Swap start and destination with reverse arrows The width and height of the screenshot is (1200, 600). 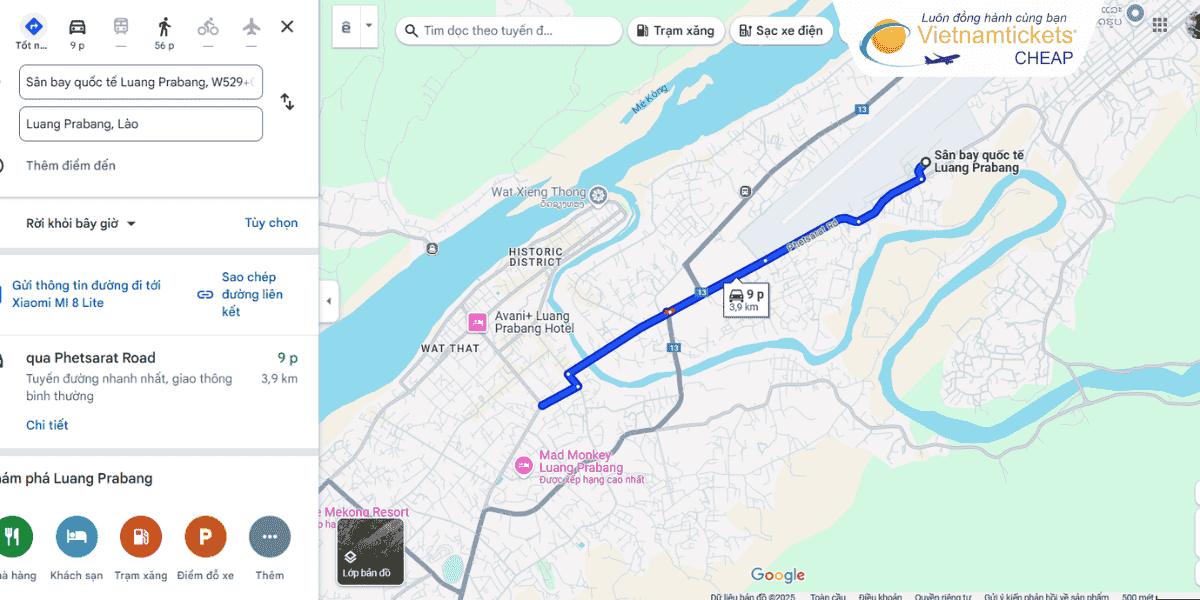[287, 102]
